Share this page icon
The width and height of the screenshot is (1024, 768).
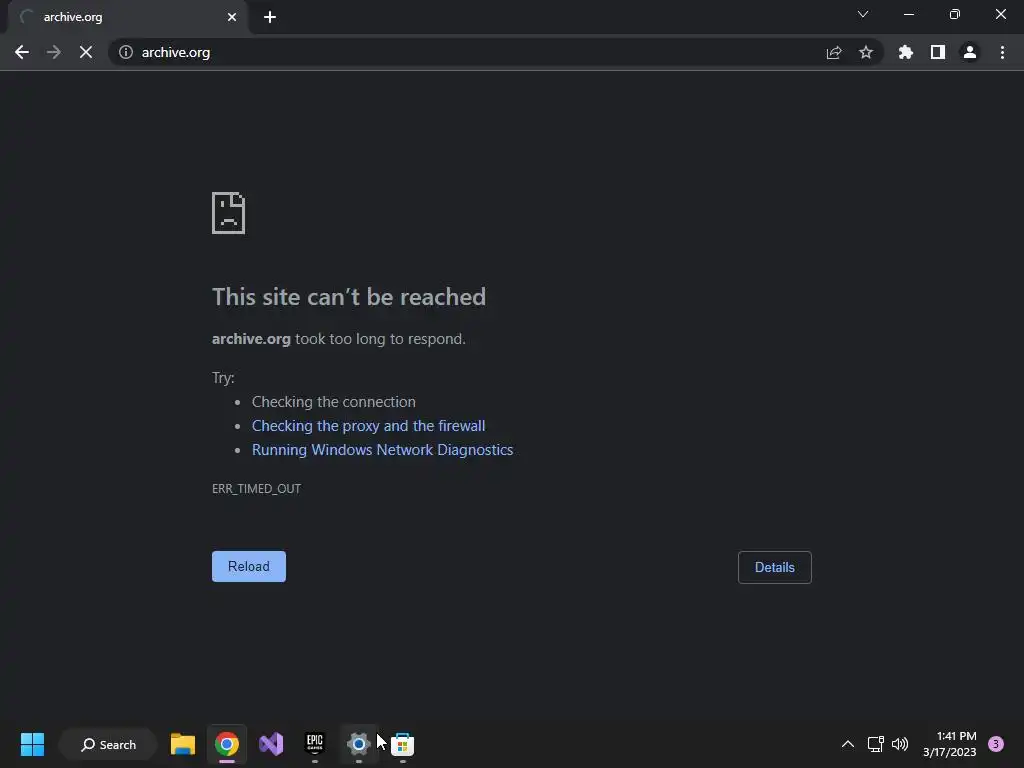pyautogui.click(x=834, y=52)
